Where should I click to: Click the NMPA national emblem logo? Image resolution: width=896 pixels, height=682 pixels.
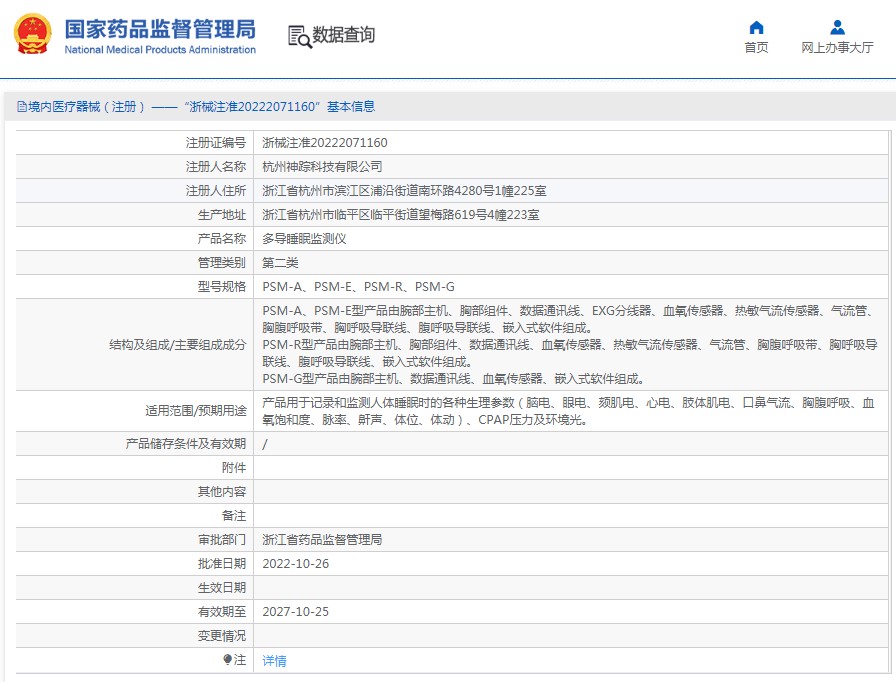[32, 34]
